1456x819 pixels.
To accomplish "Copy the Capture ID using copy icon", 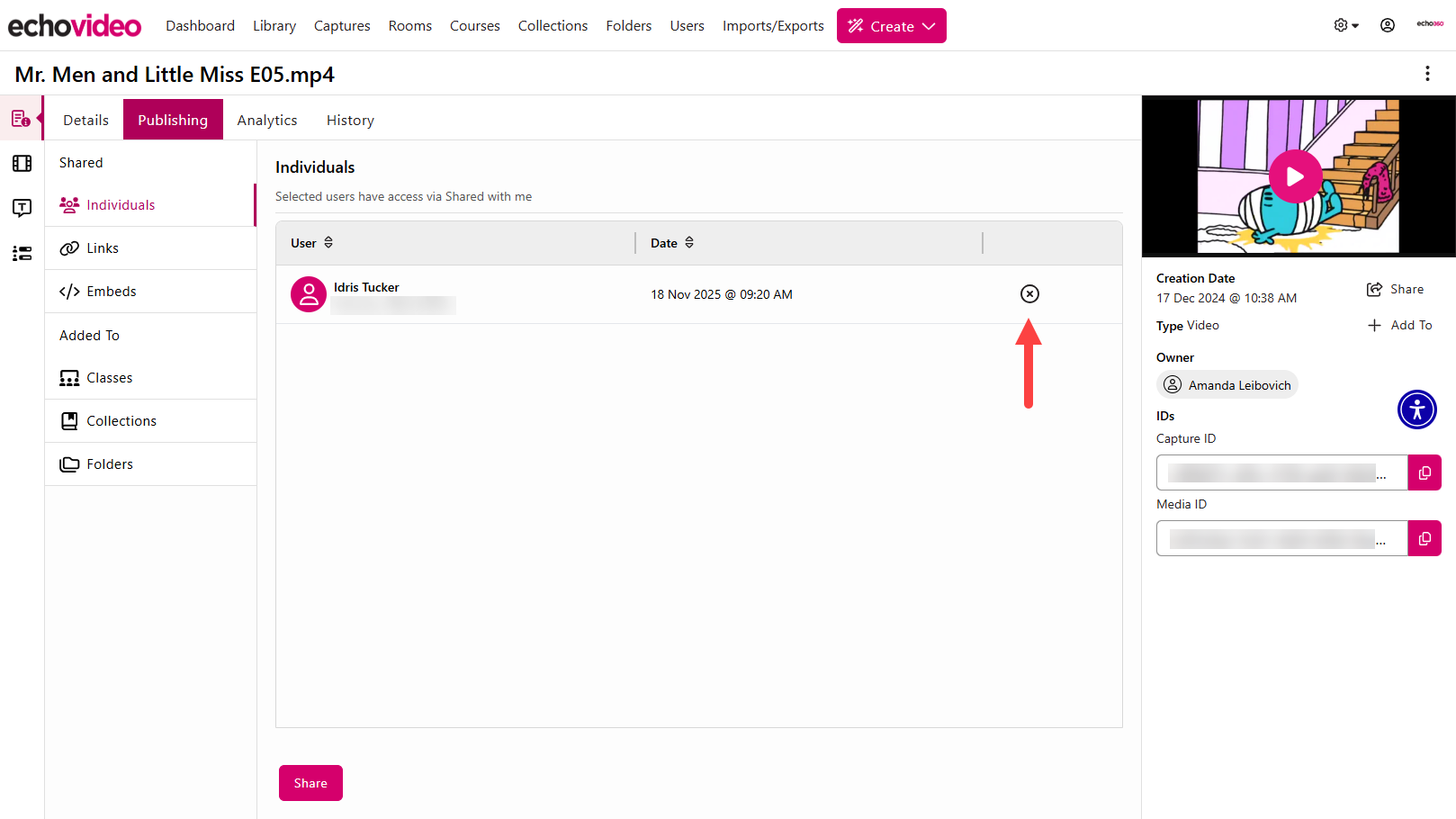I will click(x=1425, y=472).
